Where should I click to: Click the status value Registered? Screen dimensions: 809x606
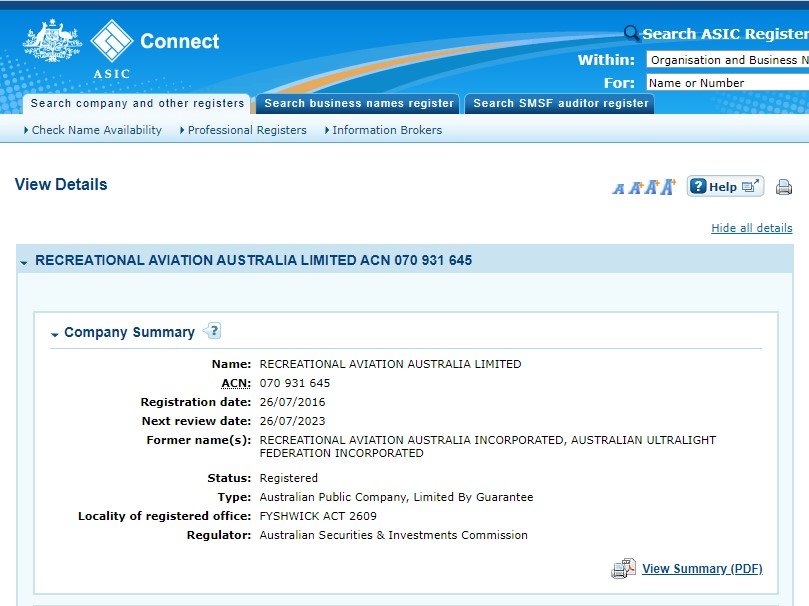[288, 478]
